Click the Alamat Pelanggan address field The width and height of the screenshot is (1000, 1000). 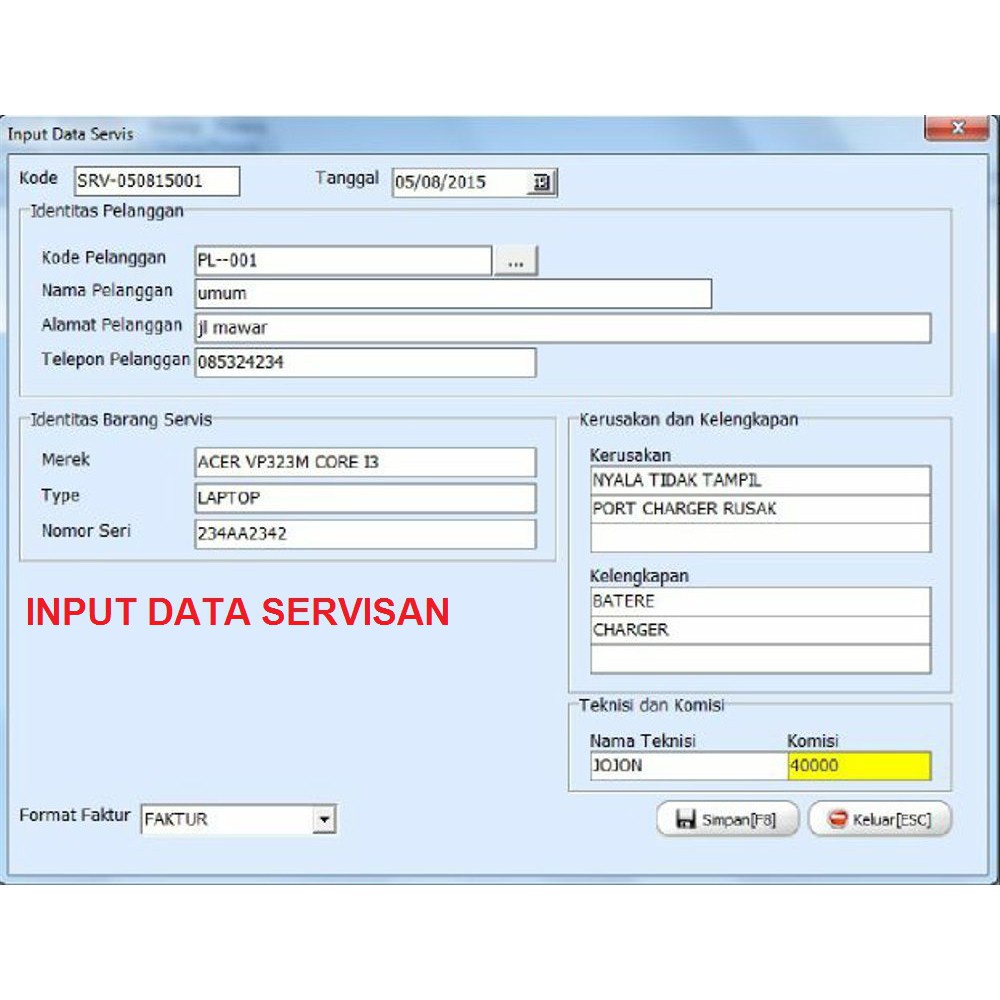[x=562, y=328]
